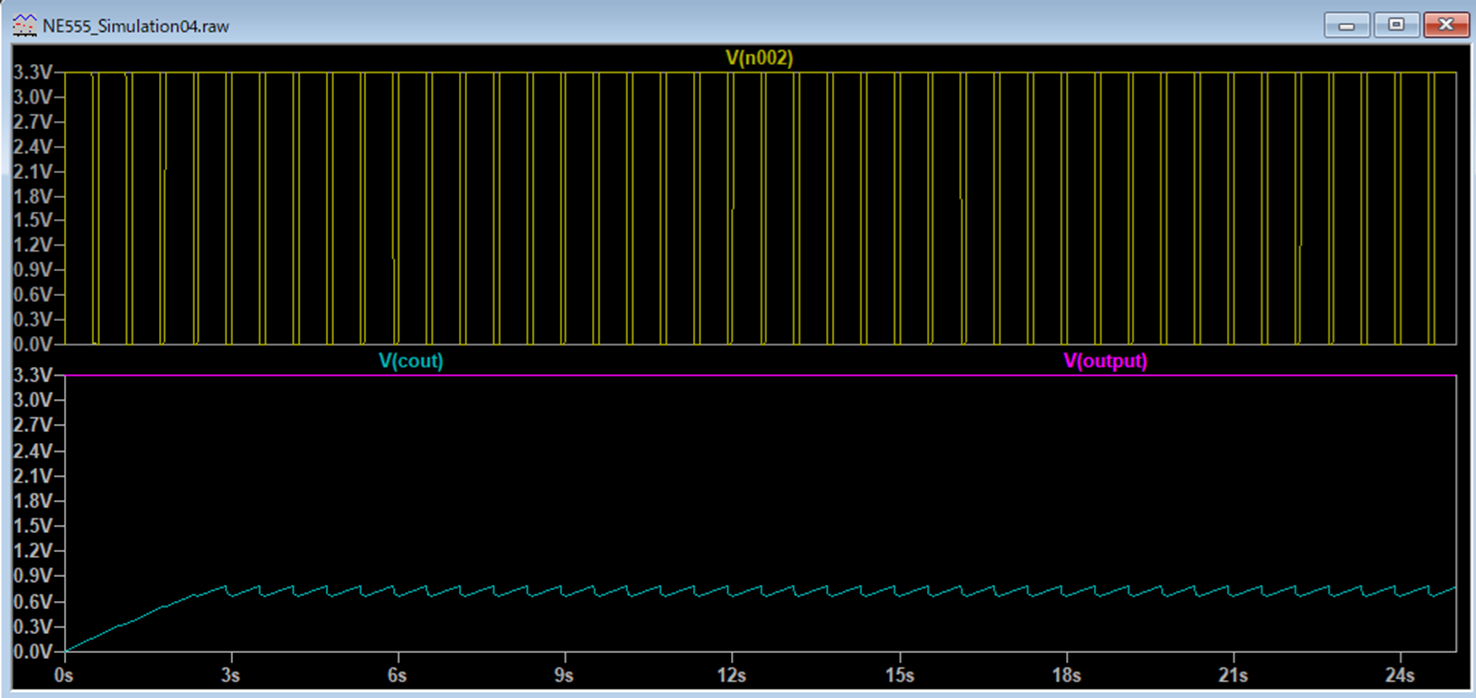Click the LTspice waveform icon in title bar
Viewport: 1476px width, 698px height.
tap(24, 25)
